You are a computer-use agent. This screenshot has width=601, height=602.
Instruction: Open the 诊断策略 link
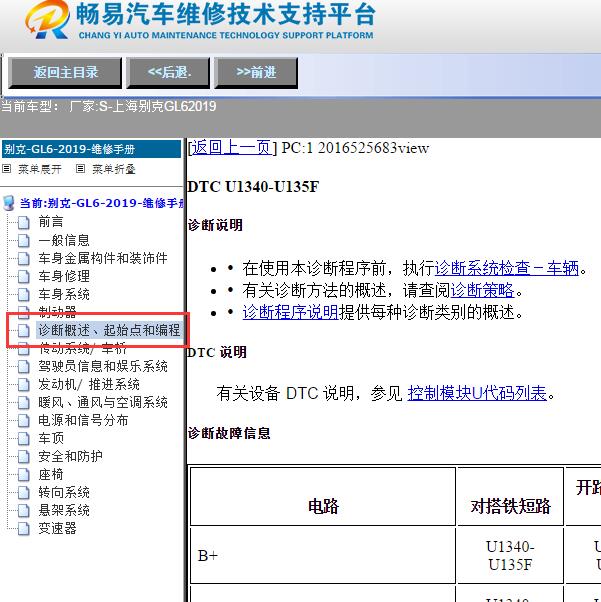(482, 290)
